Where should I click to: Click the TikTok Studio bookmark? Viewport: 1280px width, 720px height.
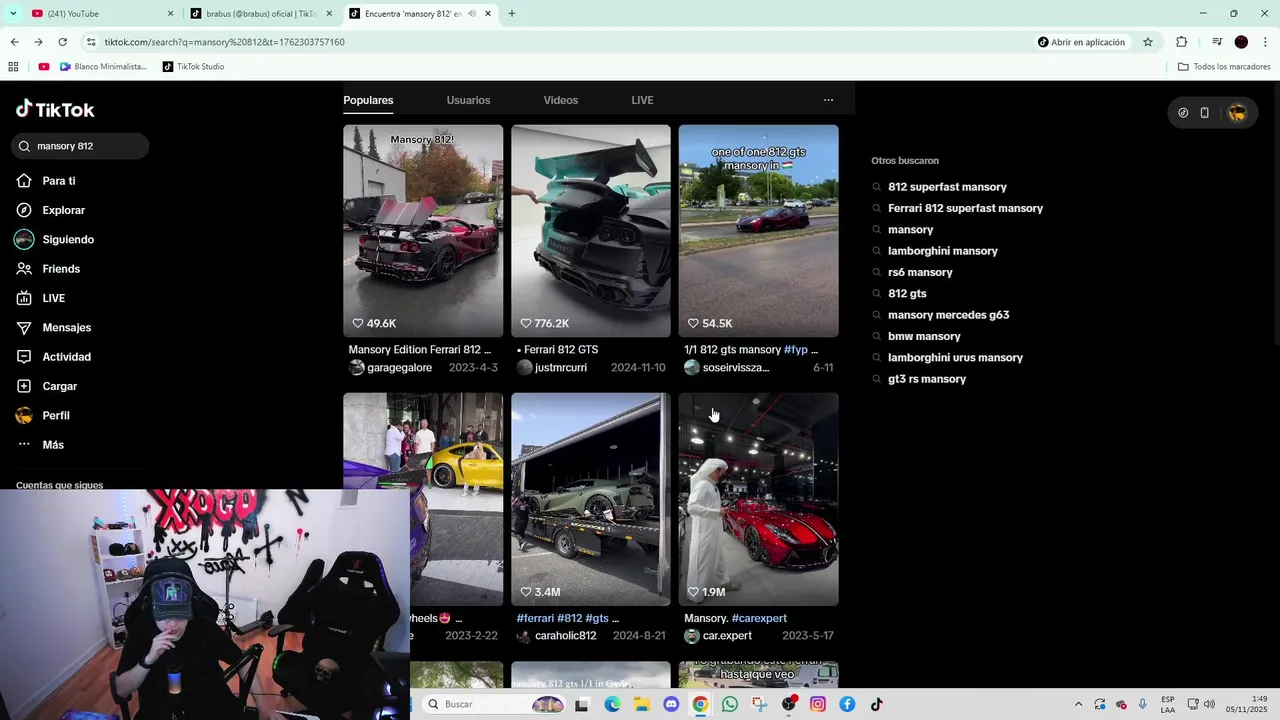(x=193, y=67)
